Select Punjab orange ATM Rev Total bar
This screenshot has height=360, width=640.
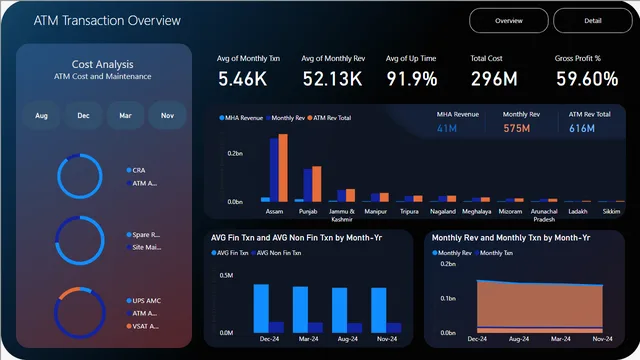[317, 184]
